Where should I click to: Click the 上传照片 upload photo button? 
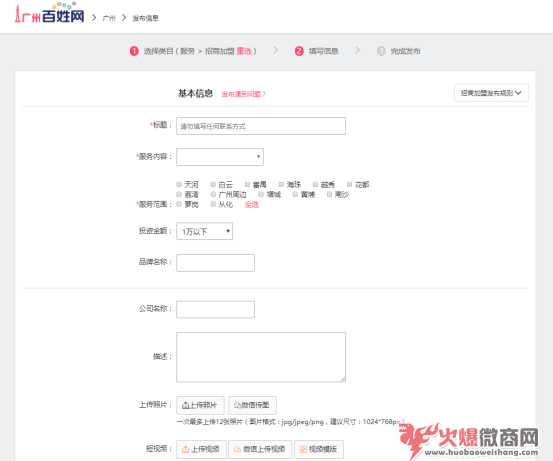(200, 405)
